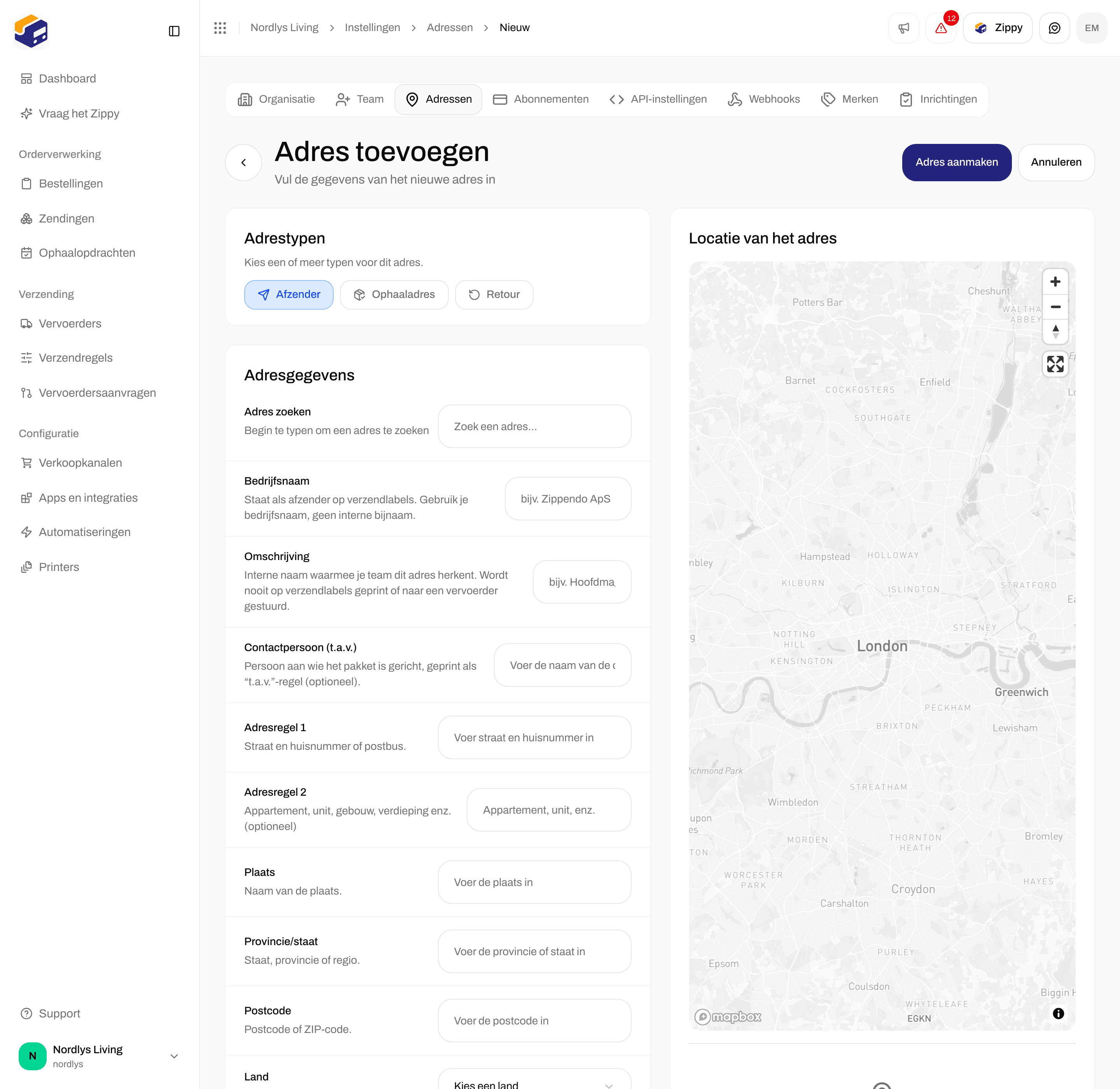Focus the Adresregel 1 input field
The height and width of the screenshot is (1089, 1120).
coord(534,738)
